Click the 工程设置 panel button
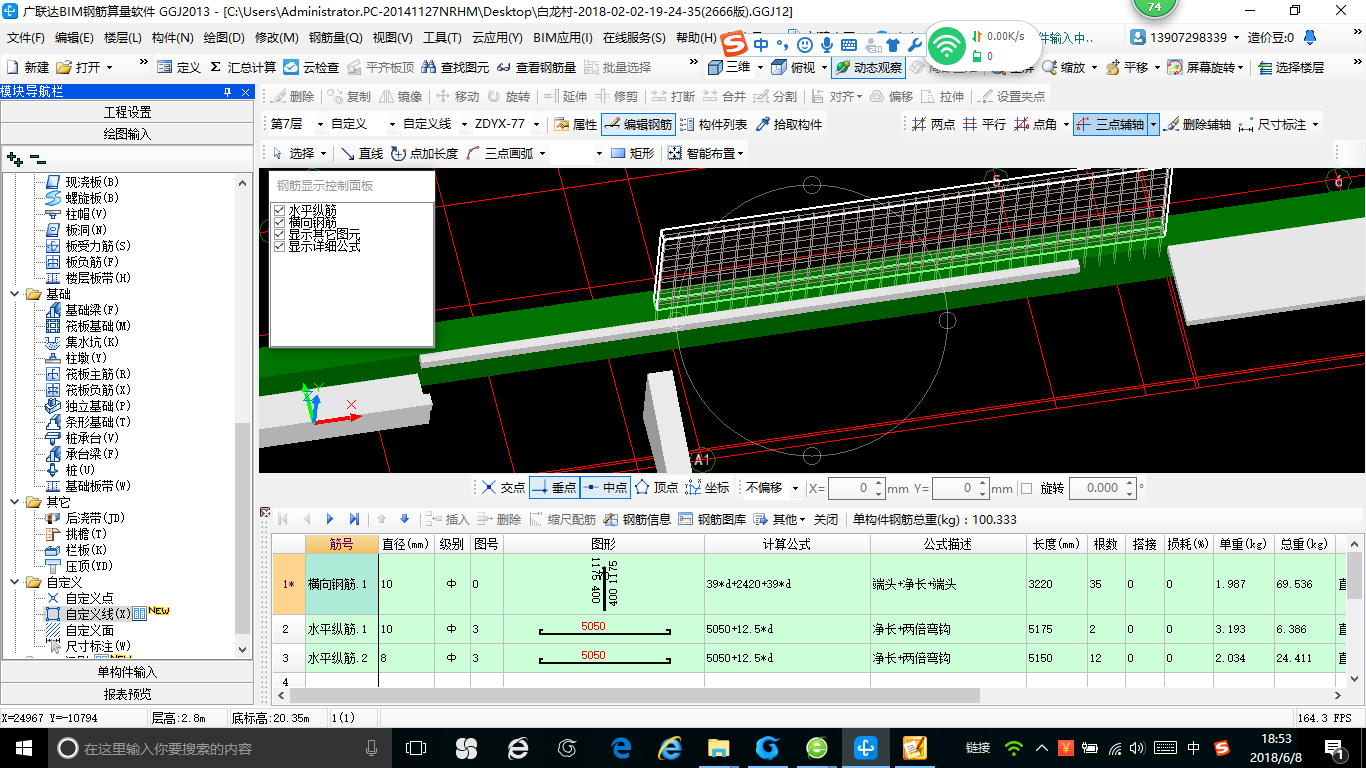 coord(127,112)
